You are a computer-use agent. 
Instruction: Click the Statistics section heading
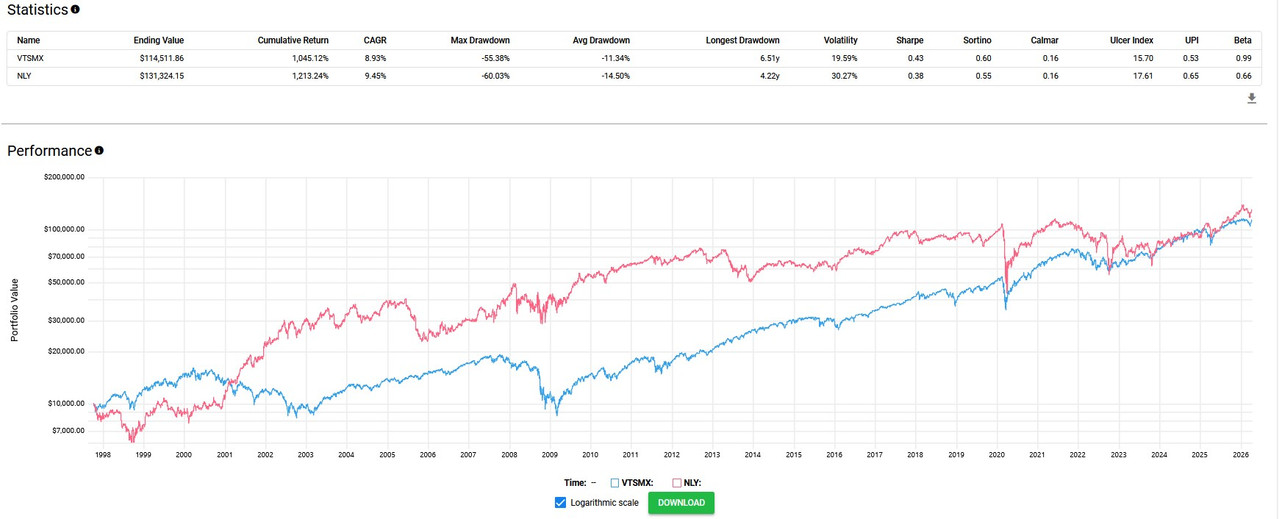(37, 10)
